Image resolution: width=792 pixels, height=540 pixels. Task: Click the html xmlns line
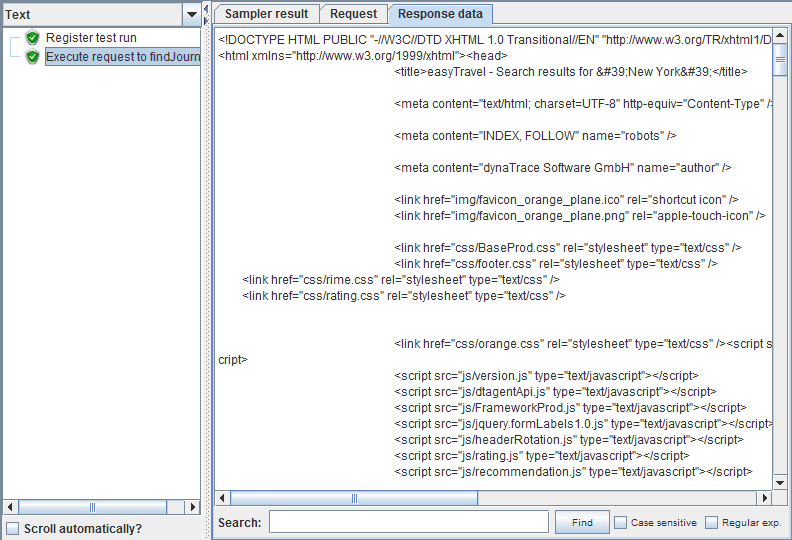click(x=363, y=56)
